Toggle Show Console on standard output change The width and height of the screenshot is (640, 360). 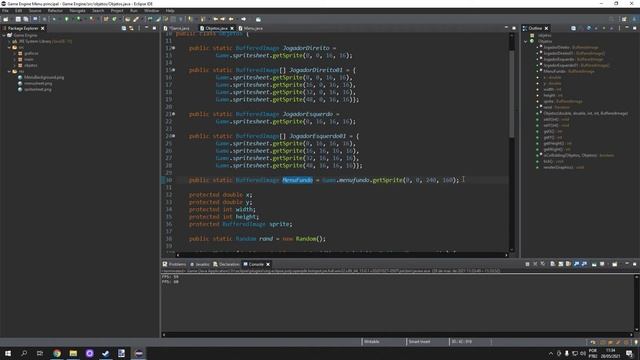tap(577, 264)
